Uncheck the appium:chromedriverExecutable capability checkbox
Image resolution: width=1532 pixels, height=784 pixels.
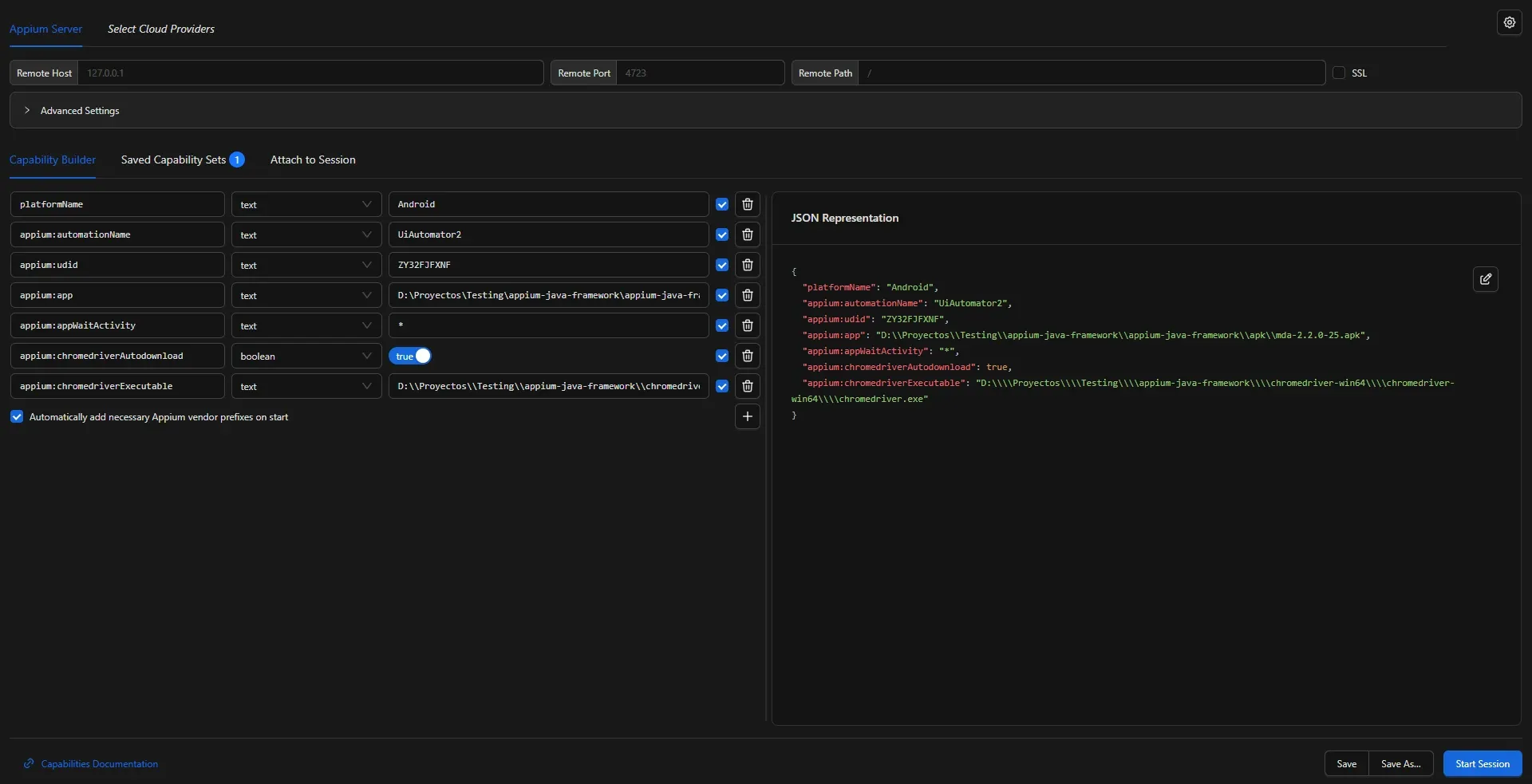pyautogui.click(x=722, y=386)
